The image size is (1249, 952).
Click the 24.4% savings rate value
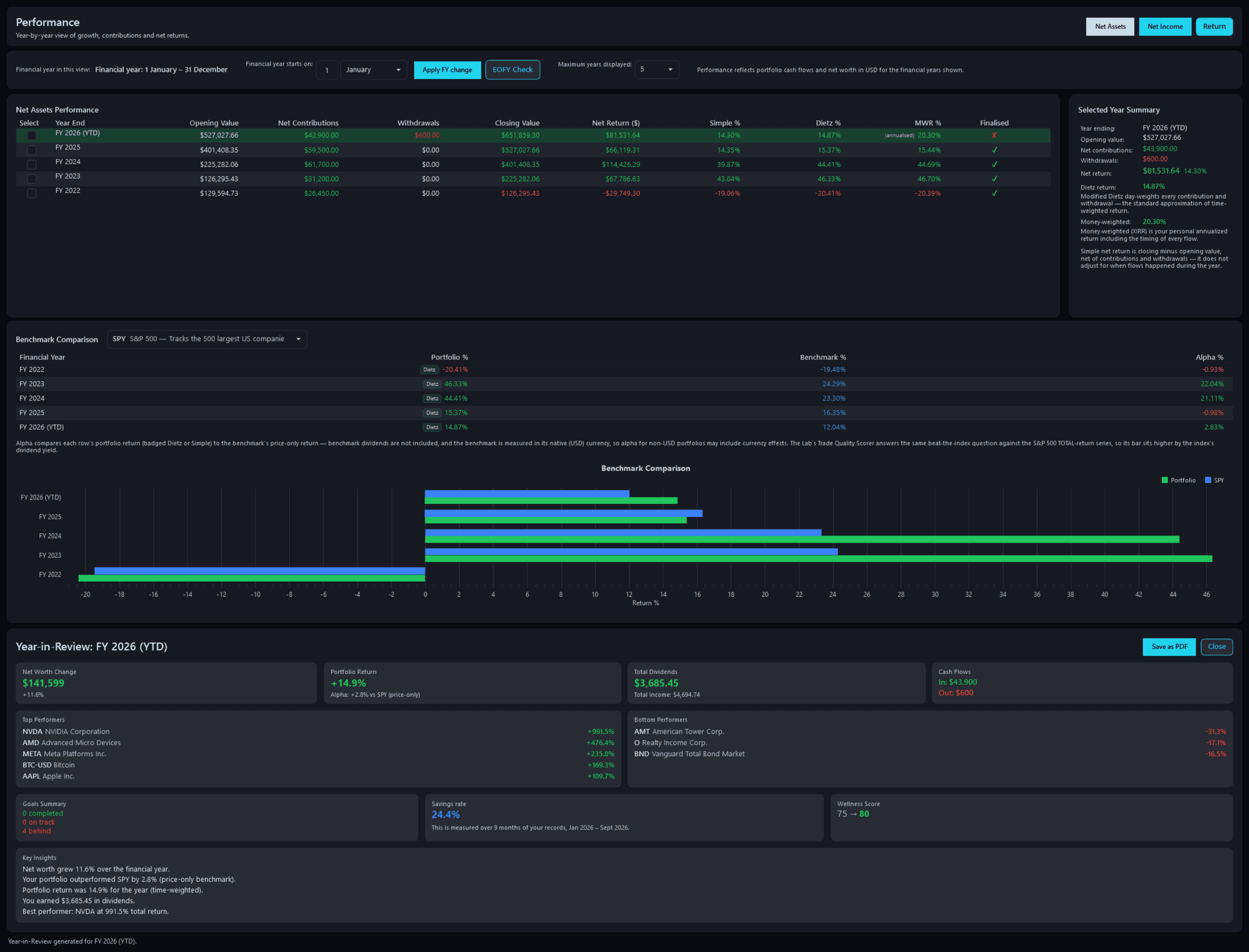[x=446, y=814]
